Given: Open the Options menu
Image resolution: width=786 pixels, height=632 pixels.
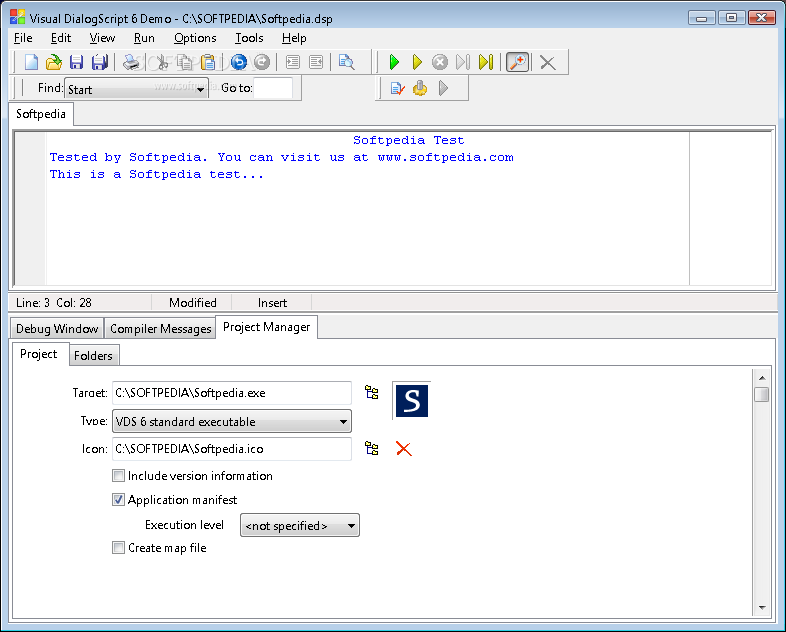Looking at the screenshot, I should coord(195,38).
